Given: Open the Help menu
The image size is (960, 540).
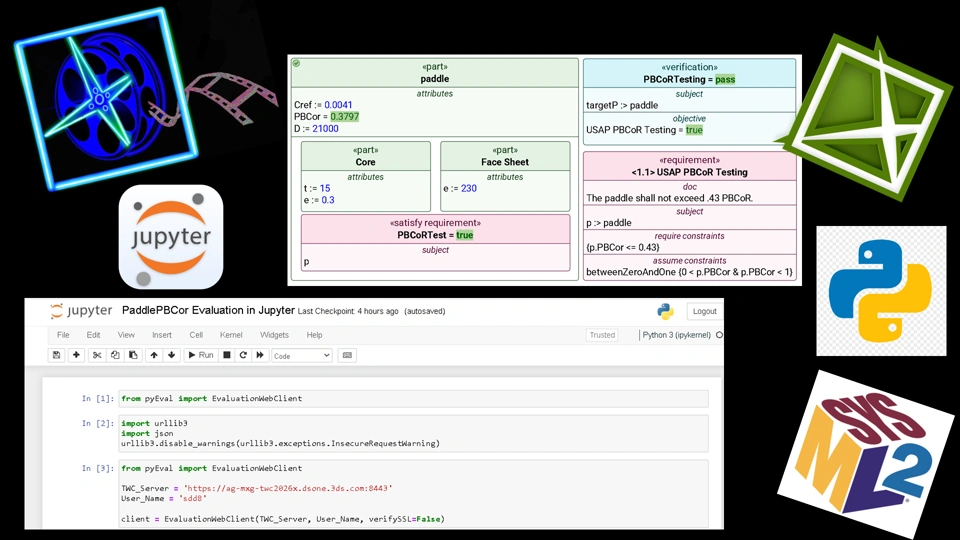Looking at the screenshot, I should coord(314,335).
